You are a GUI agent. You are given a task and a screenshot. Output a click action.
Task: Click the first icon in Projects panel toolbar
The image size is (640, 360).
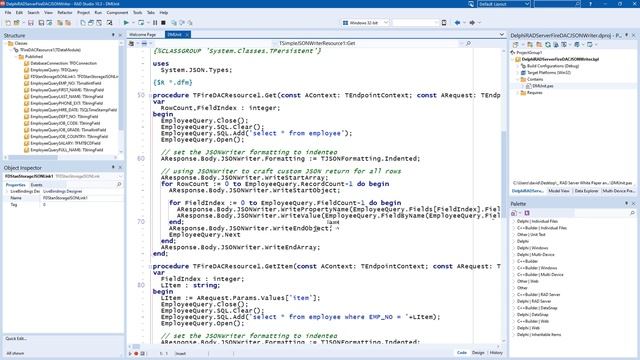516,44
